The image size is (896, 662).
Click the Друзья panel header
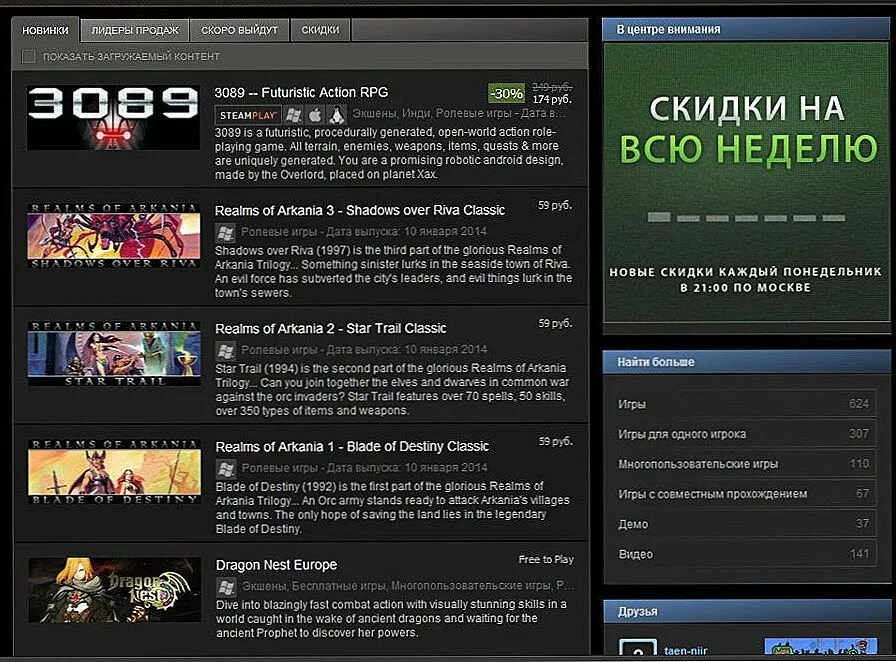coord(747,611)
